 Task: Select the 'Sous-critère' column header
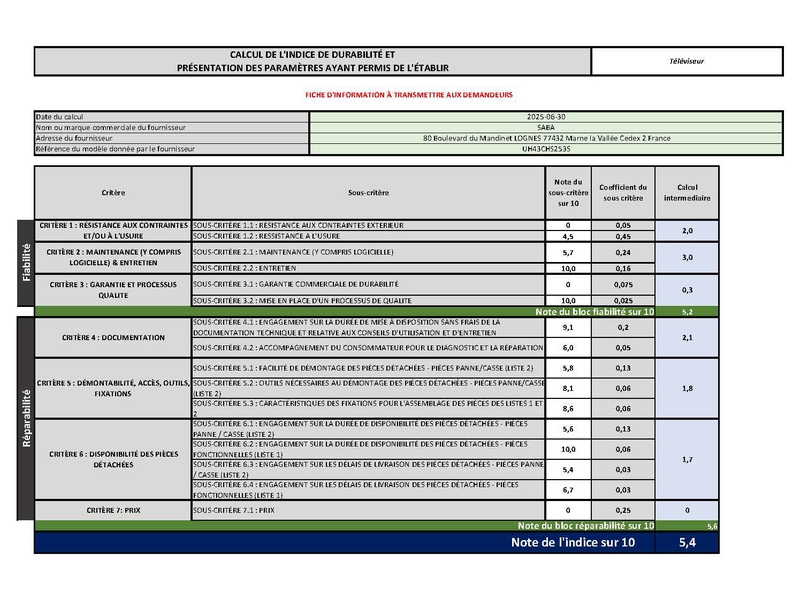(x=368, y=192)
